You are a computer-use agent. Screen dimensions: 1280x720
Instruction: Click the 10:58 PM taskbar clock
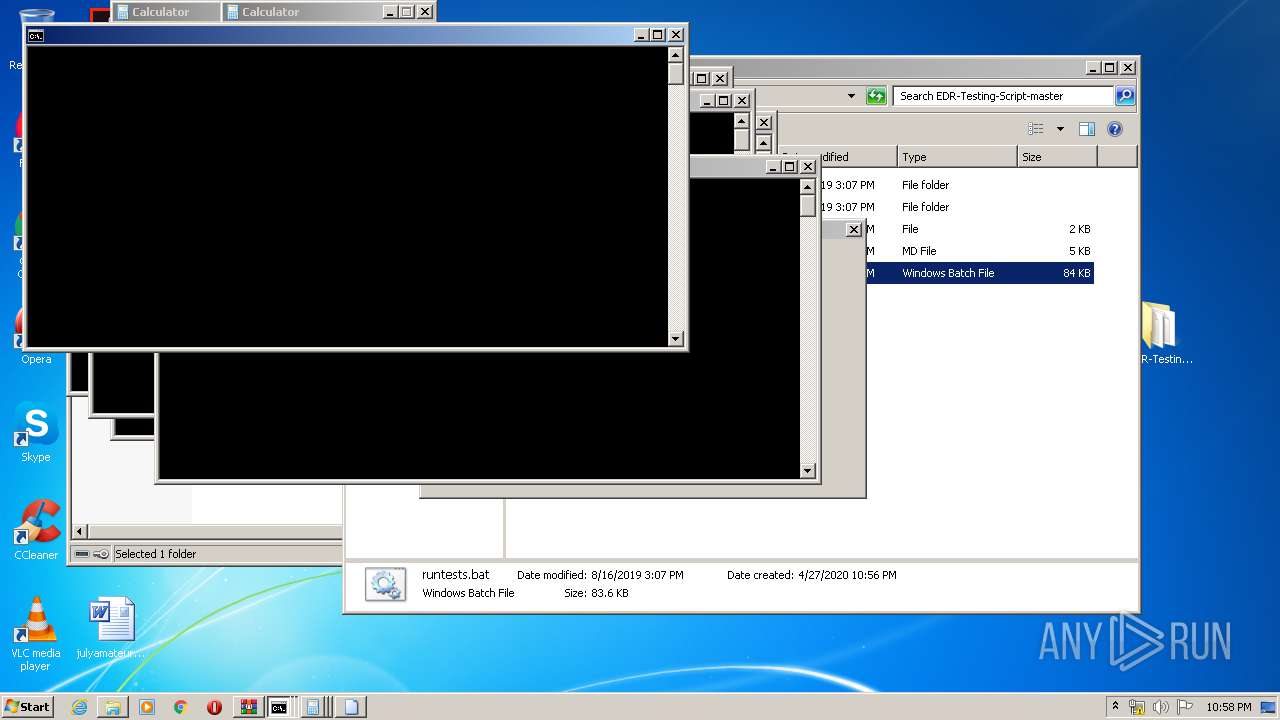point(1228,707)
